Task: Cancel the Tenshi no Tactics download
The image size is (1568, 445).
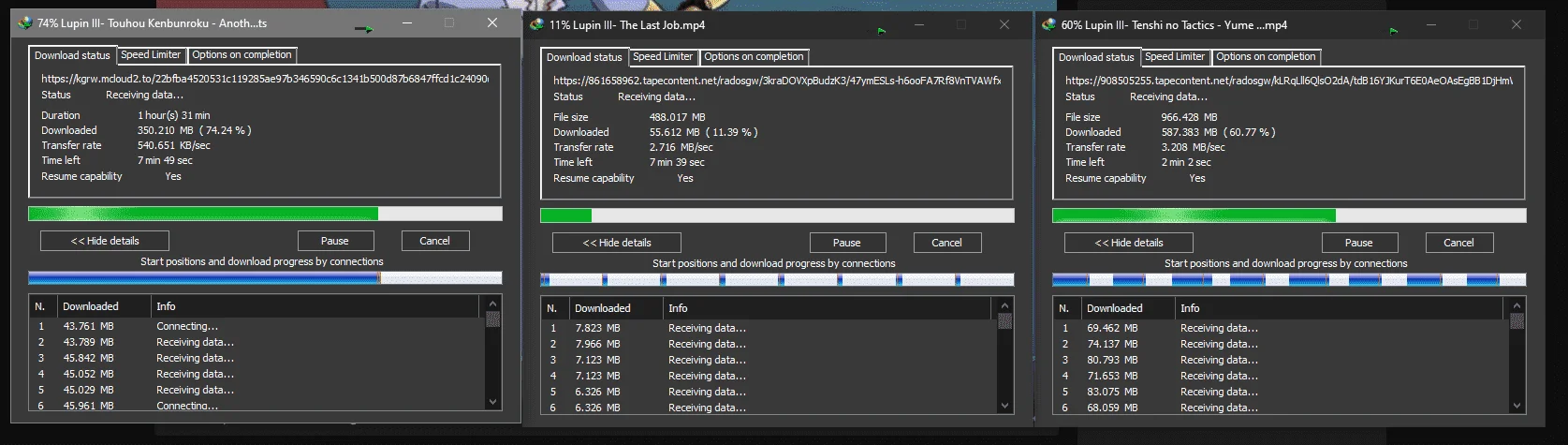Action: [x=1458, y=243]
